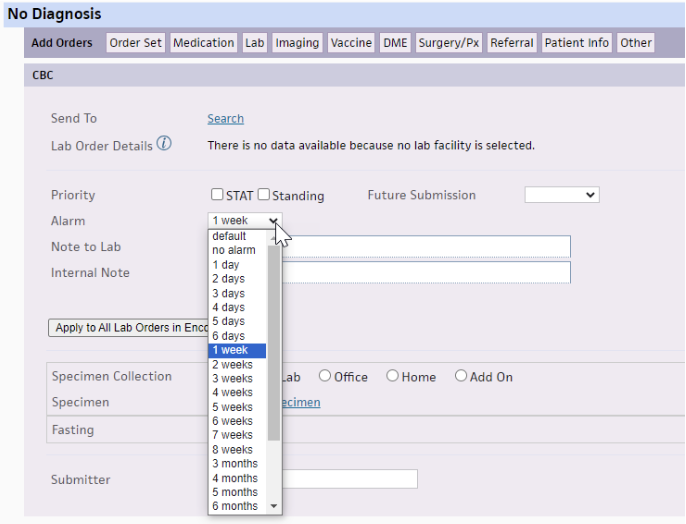The width and height of the screenshot is (686, 524).
Task: Open the Medication orders tab
Action: click(x=203, y=43)
